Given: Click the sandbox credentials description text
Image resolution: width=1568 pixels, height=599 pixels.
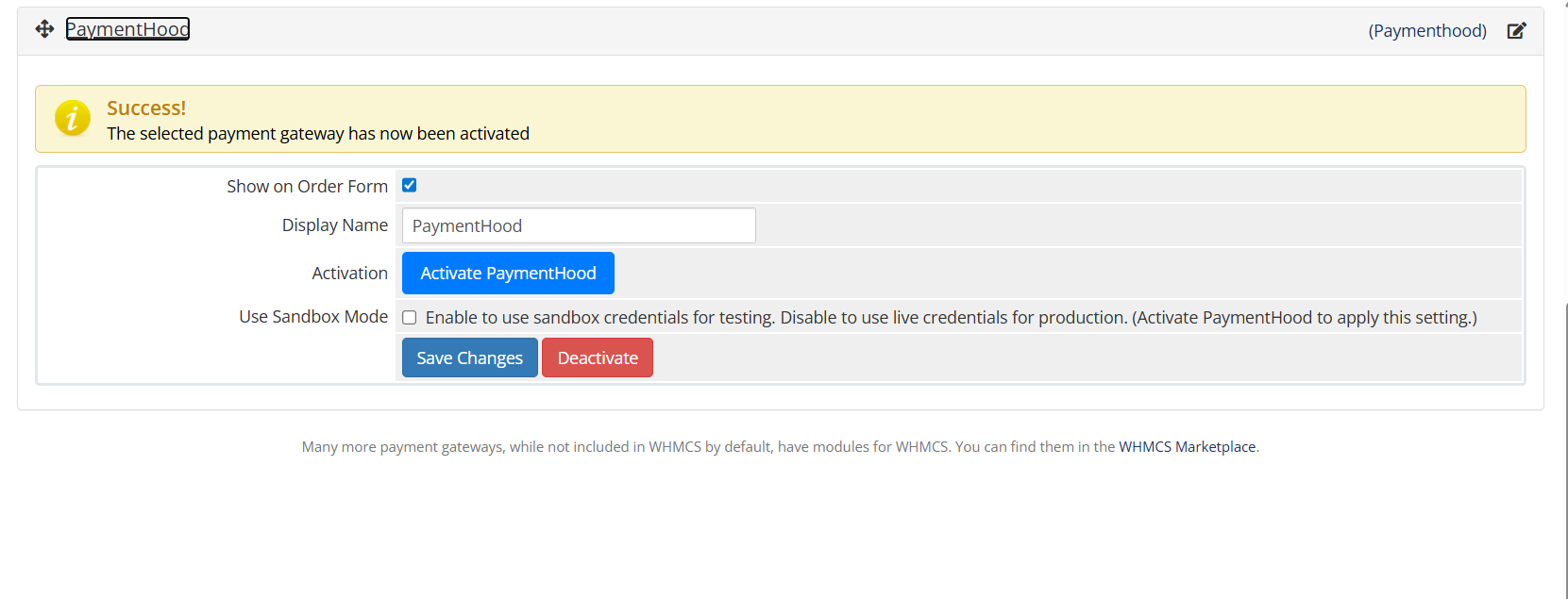Looking at the screenshot, I should pos(951,318).
